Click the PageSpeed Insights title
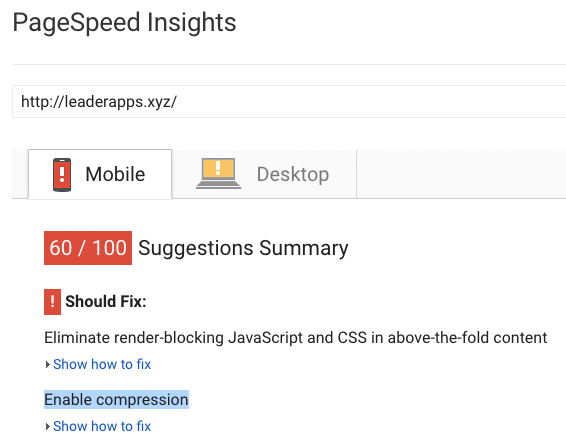Screen dimensions: 566x448 (x=124, y=22)
